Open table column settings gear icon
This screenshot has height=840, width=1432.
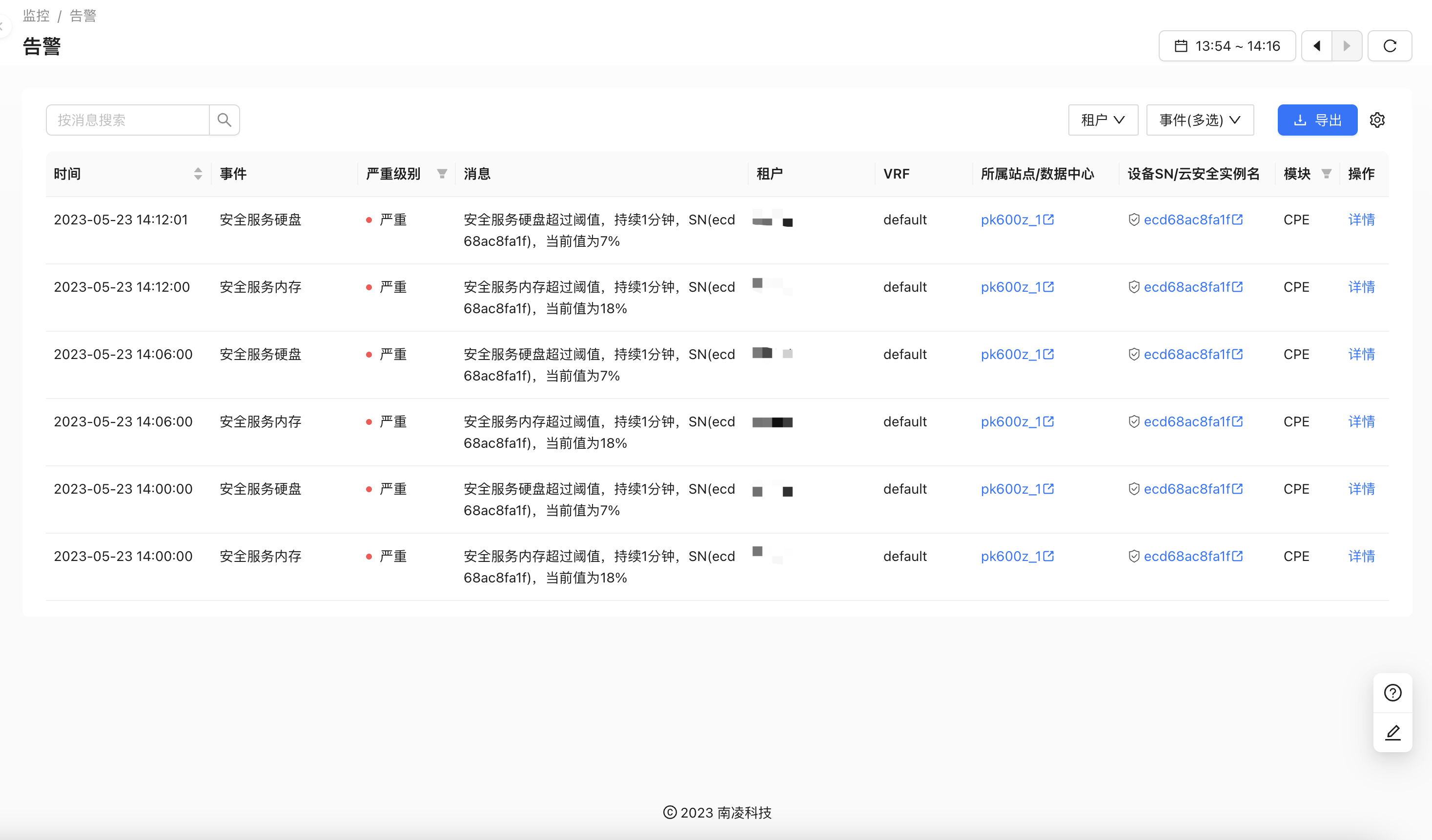coord(1377,120)
